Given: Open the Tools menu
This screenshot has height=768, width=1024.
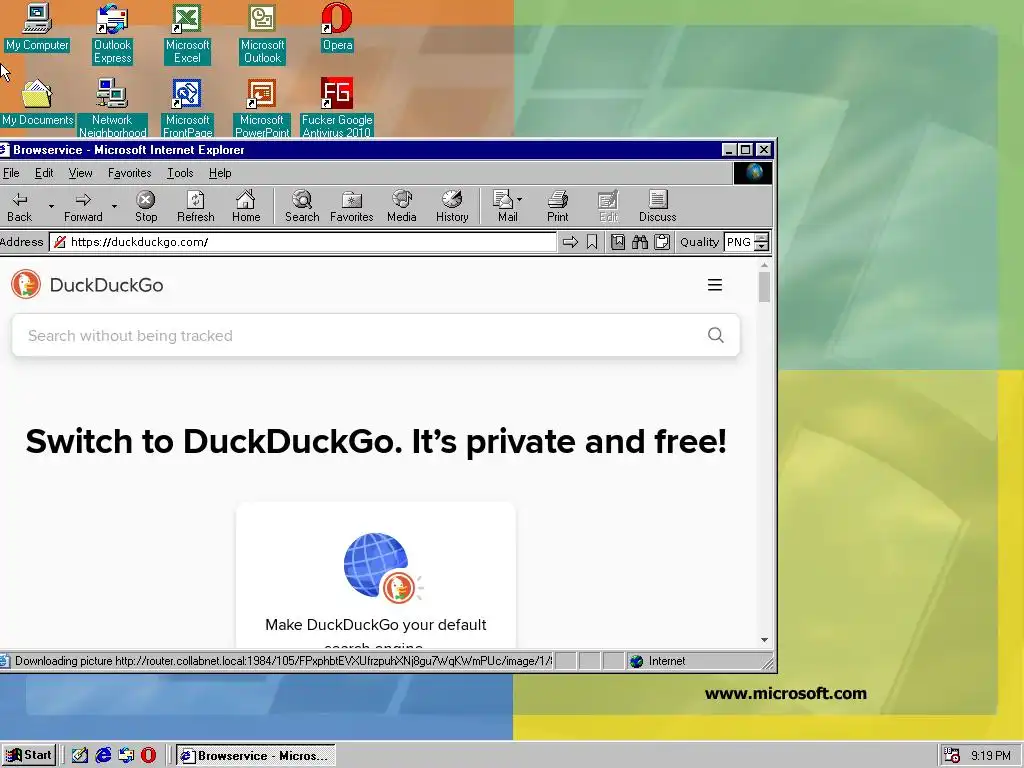Looking at the screenshot, I should 180,173.
